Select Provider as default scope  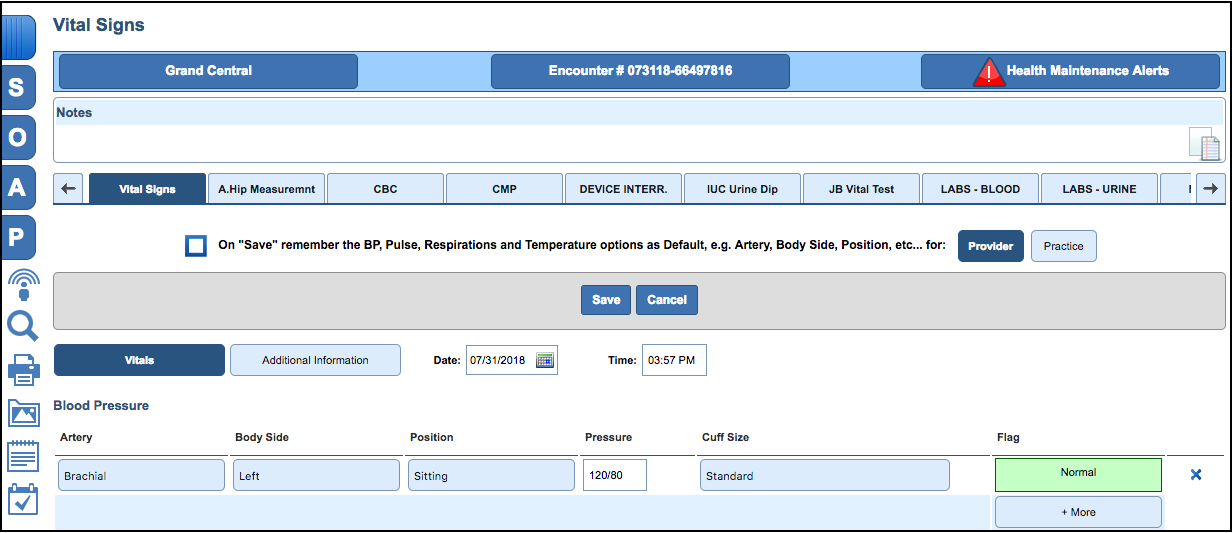(x=990, y=246)
